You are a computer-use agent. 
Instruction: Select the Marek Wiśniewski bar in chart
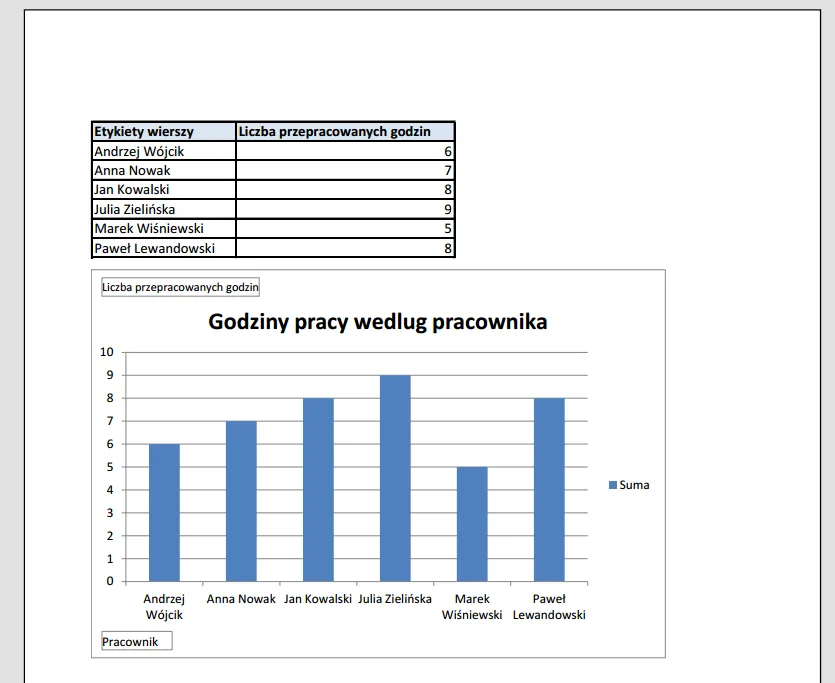pyautogui.click(x=472, y=523)
